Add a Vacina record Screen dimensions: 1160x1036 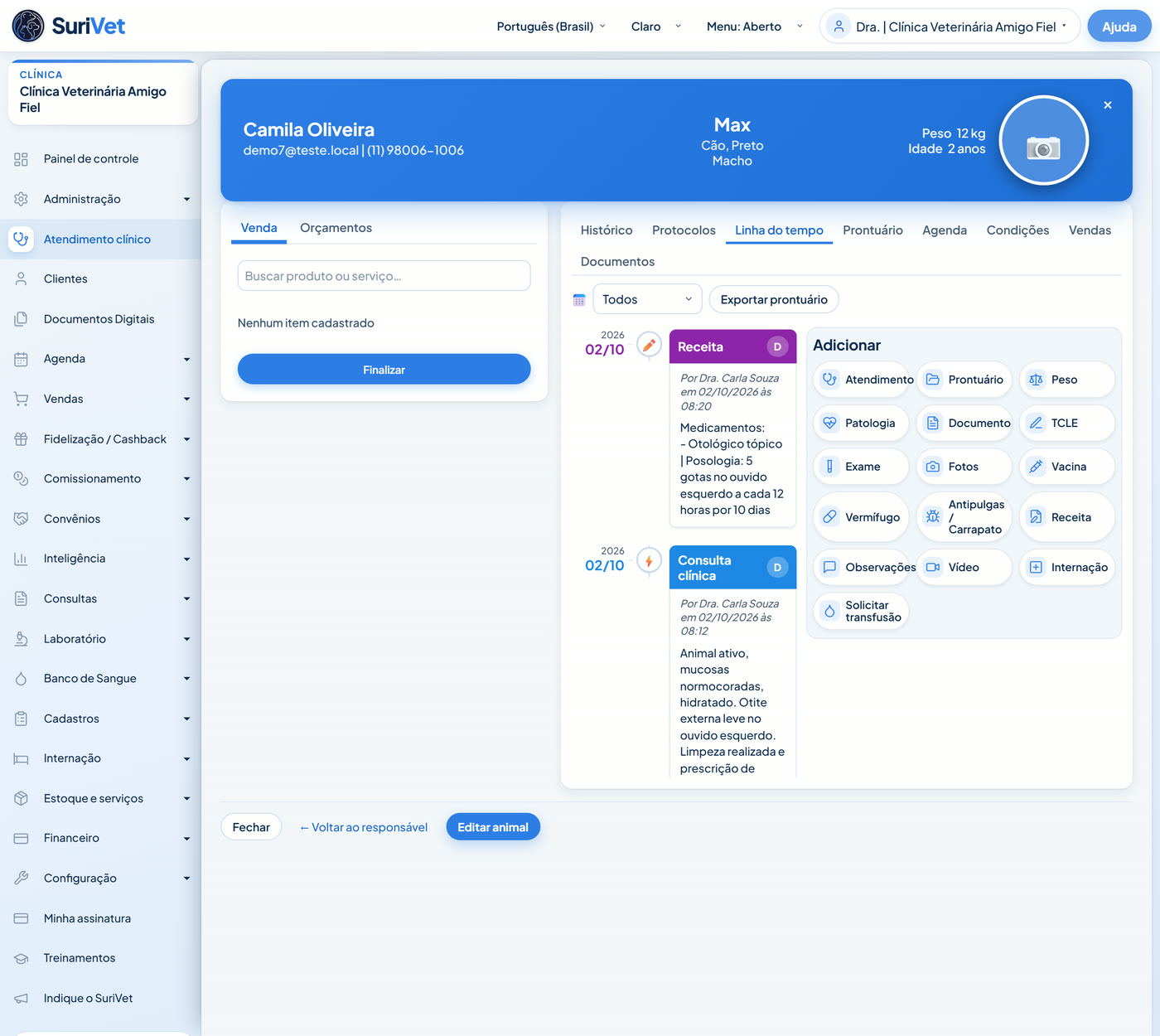pyautogui.click(x=1067, y=467)
